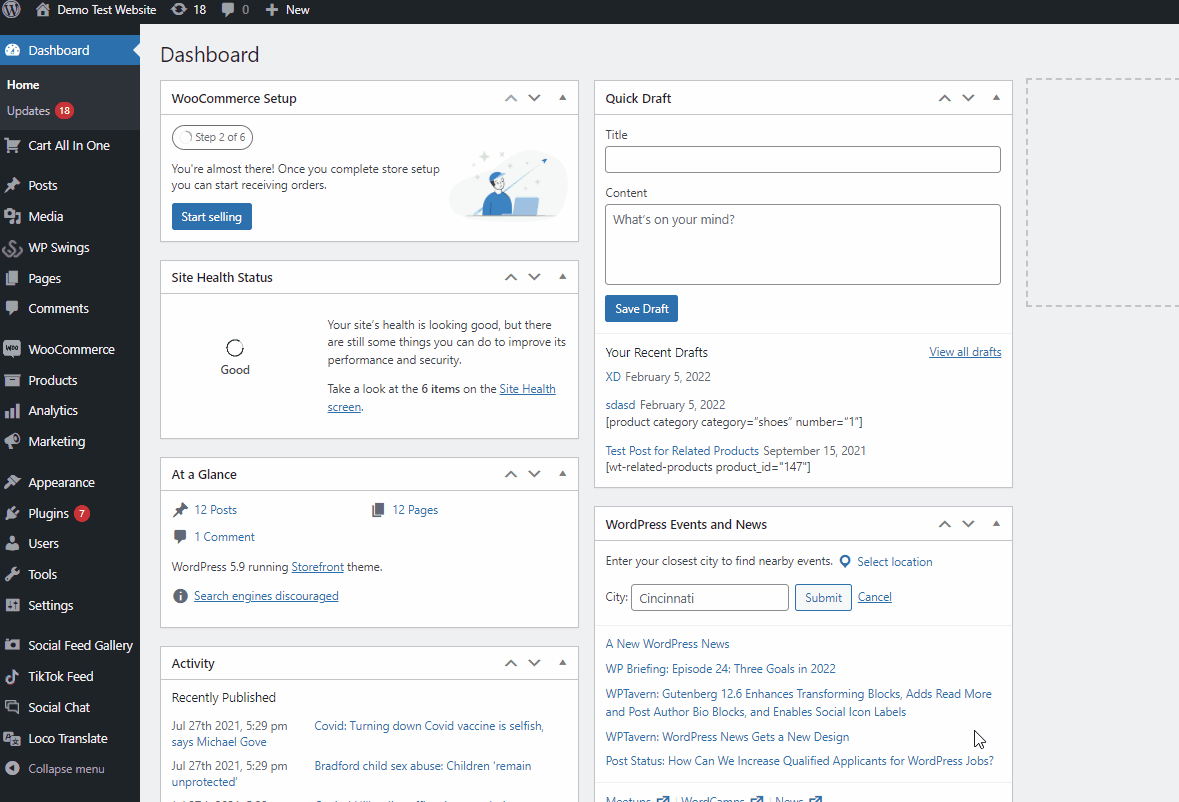1179x802 pixels.
Task: Open the updates icon showing 18
Action: point(179,10)
